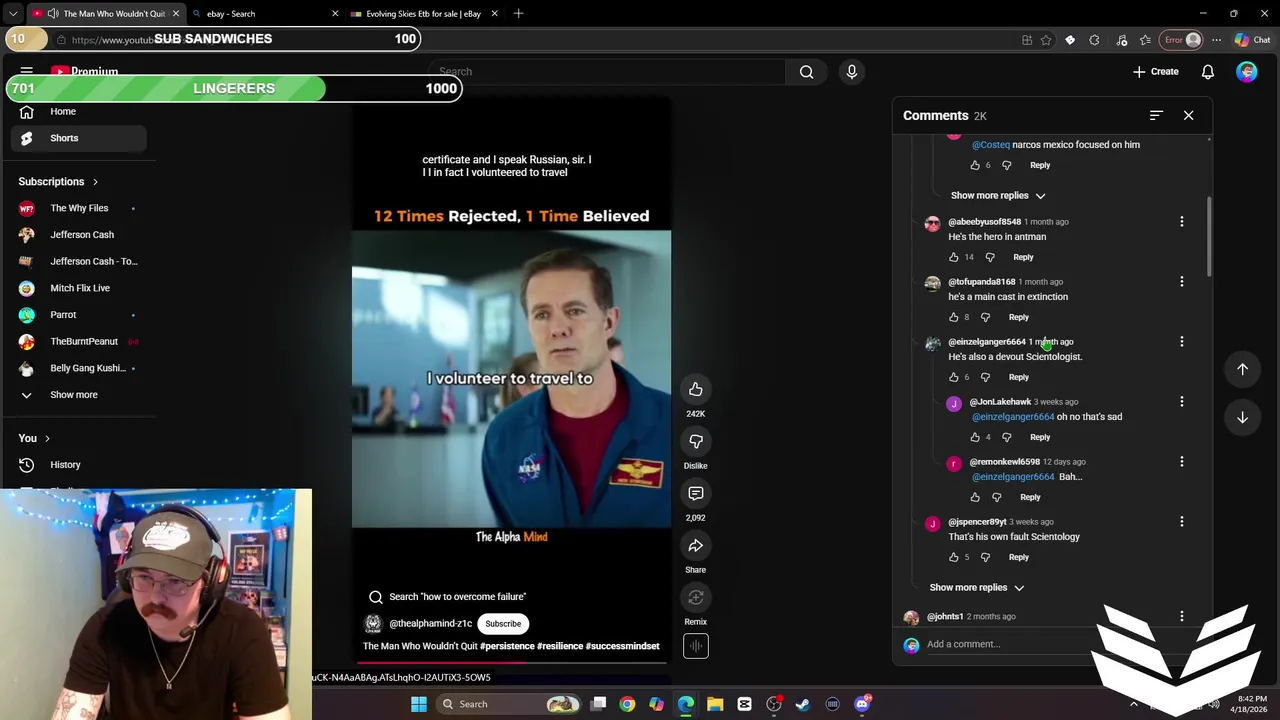Open The Why Files subscription channel

pyautogui.click(x=79, y=208)
